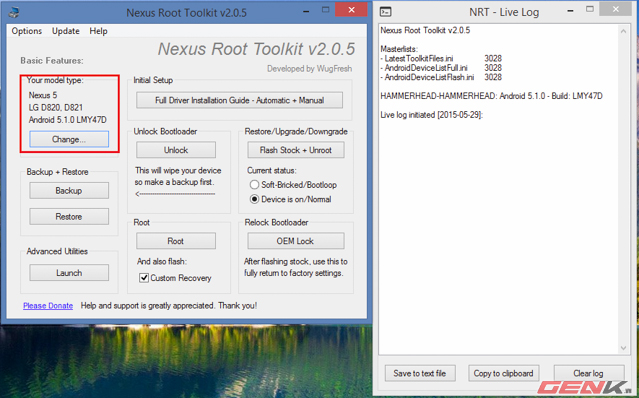Close the NRT Live Log window
This screenshot has height=398, width=639.
coord(616,9)
